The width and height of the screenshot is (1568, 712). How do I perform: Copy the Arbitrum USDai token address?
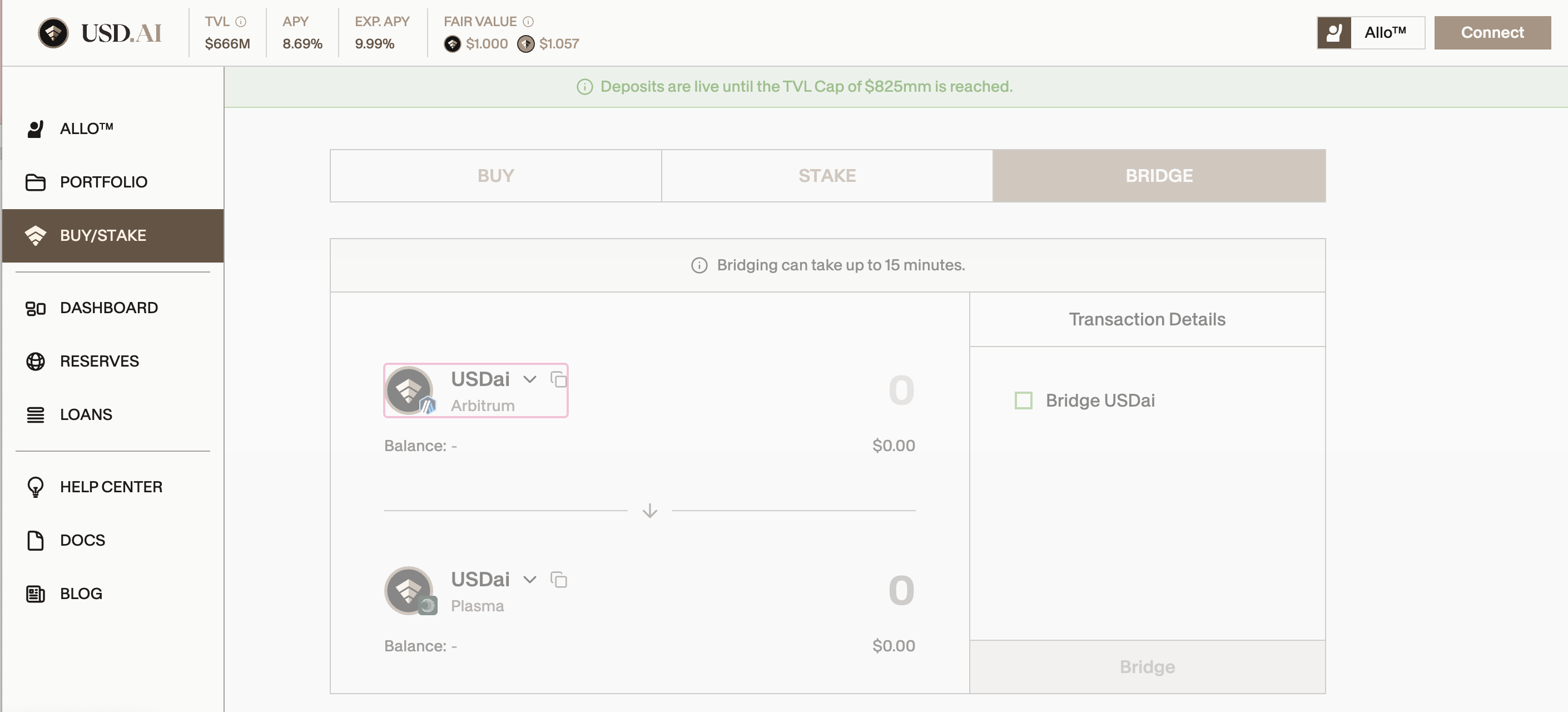559,379
